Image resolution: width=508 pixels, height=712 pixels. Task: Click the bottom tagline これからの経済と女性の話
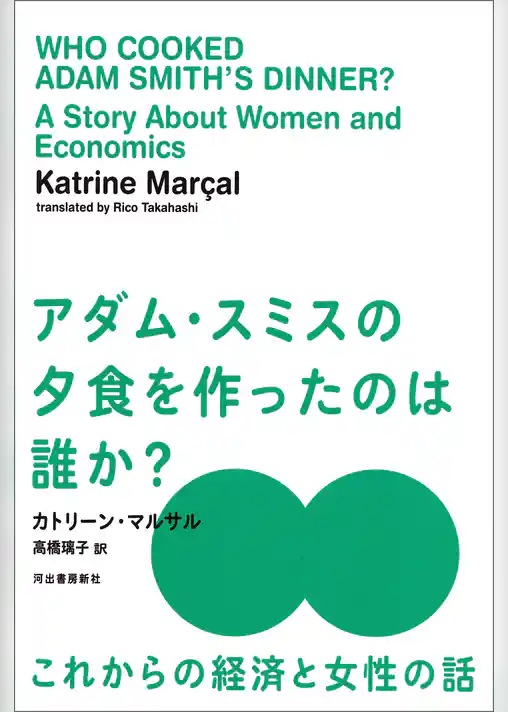point(253,673)
